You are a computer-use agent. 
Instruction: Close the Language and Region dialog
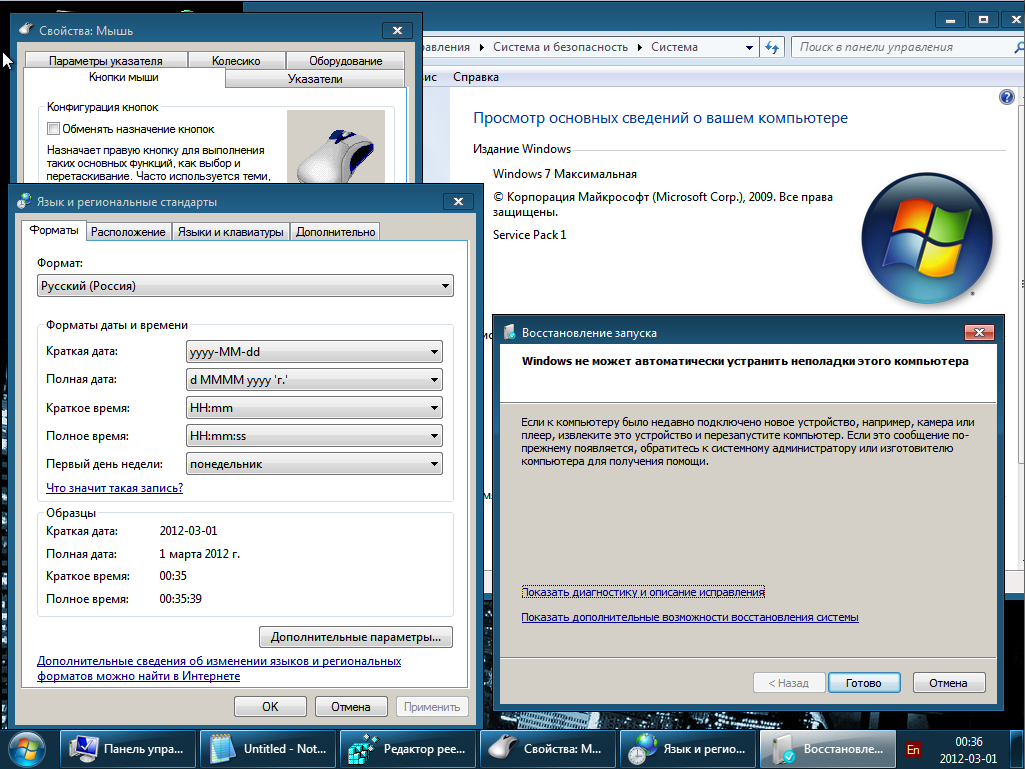(x=458, y=201)
